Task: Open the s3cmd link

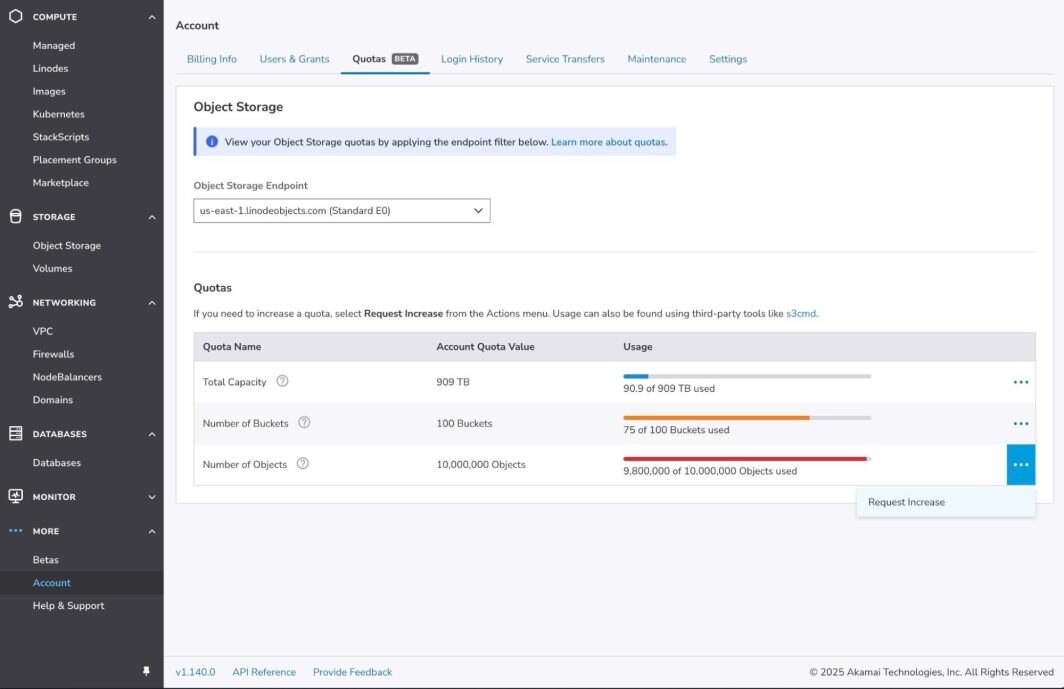Action: pos(801,313)
